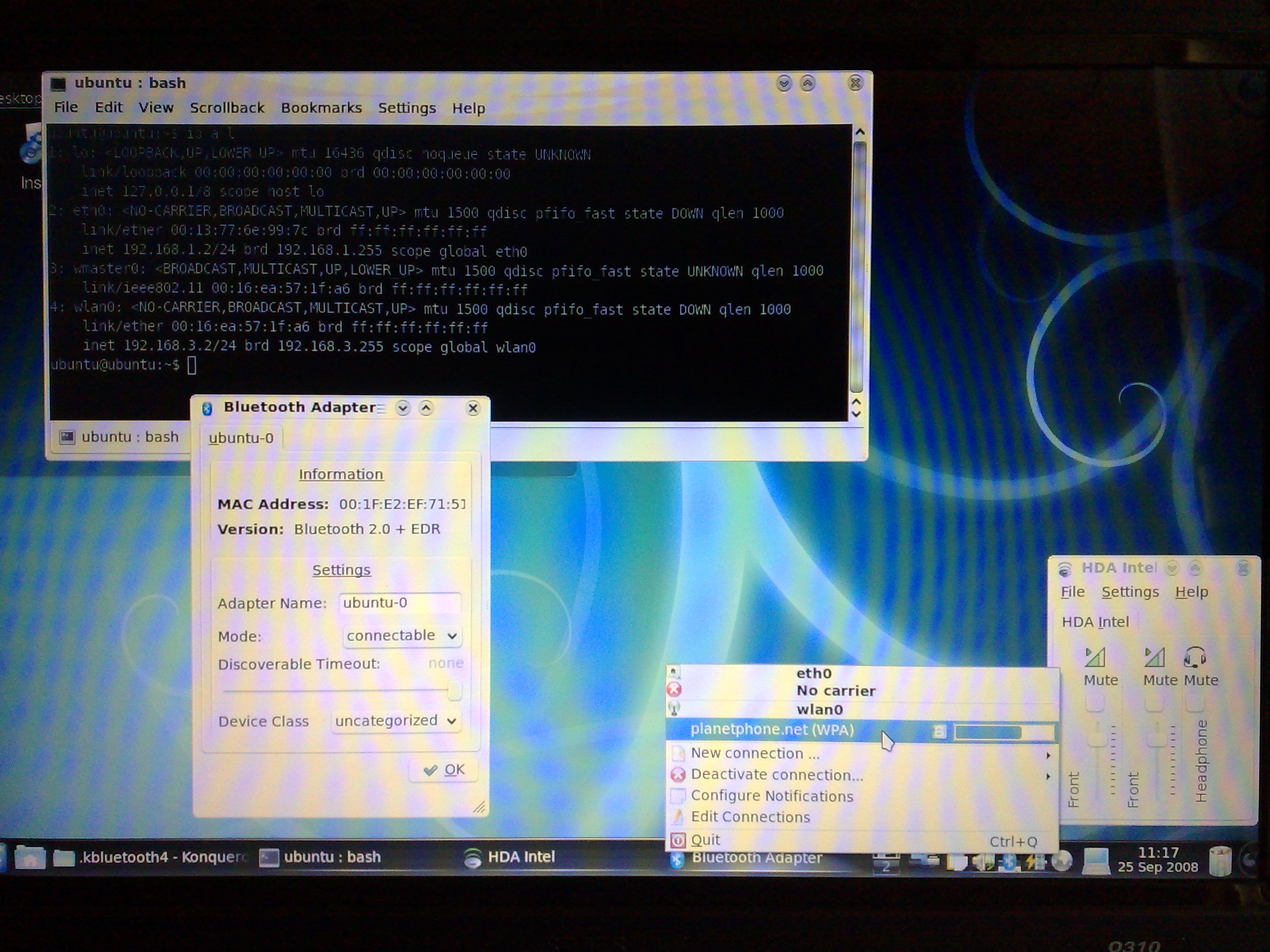Select the HDA Intel tab in the mixer
The height and width of the screenshot is (952, 1270).
[x=1096, y=622]
